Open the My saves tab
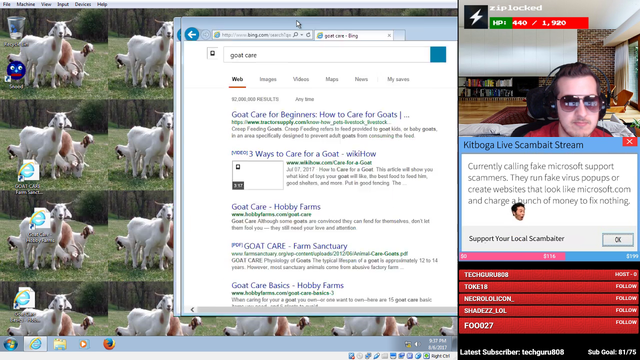This screenshot has height=360, width=640. [x=398, y=79]
